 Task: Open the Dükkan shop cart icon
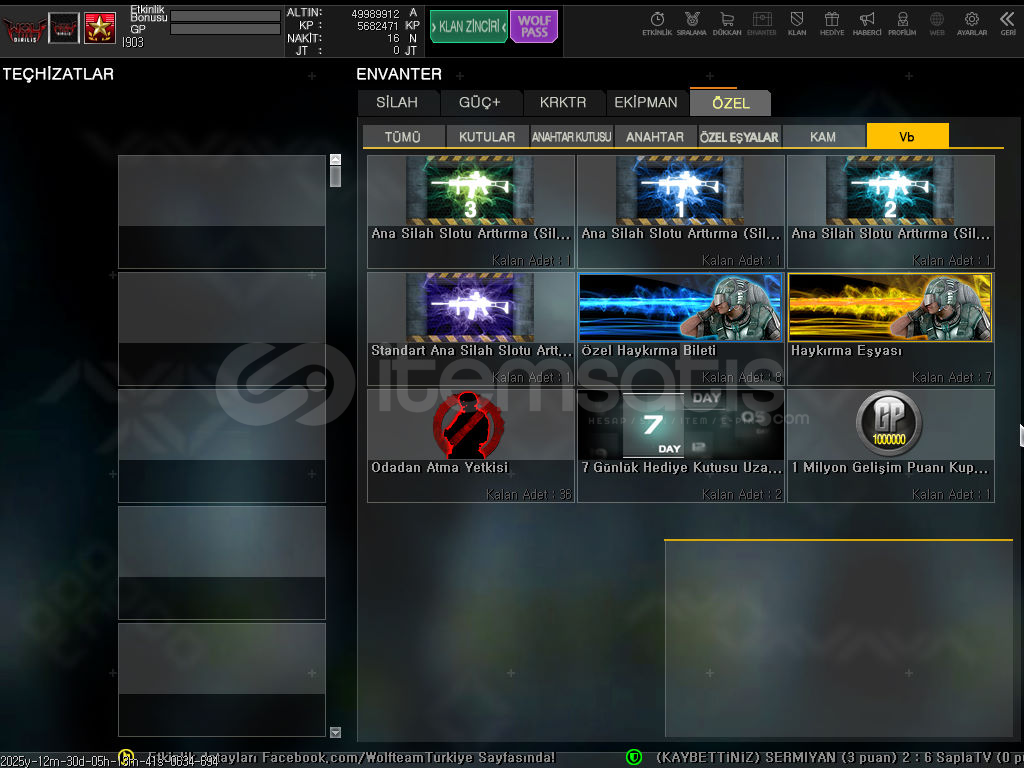pyautogui.click(x=727, y=23)
